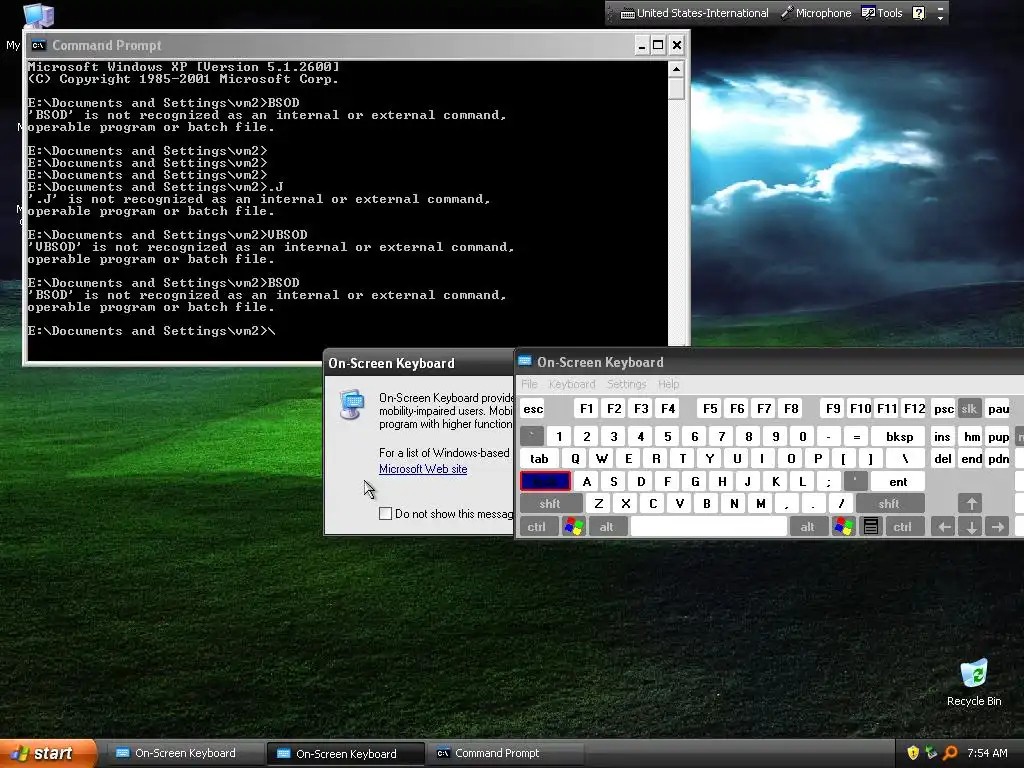Click the backtick key left of 1

(532, 436)
